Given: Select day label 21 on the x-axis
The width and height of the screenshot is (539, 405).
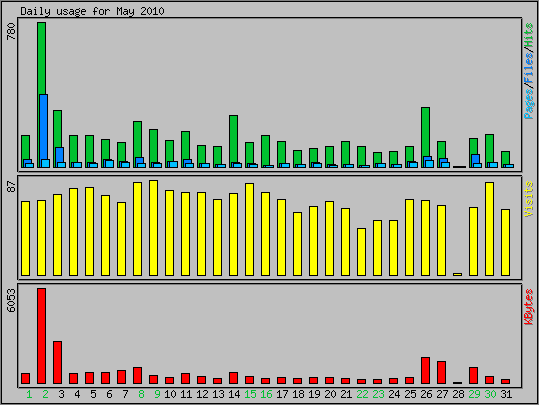Looking at the screenshot, I should [x=346, y=394].
